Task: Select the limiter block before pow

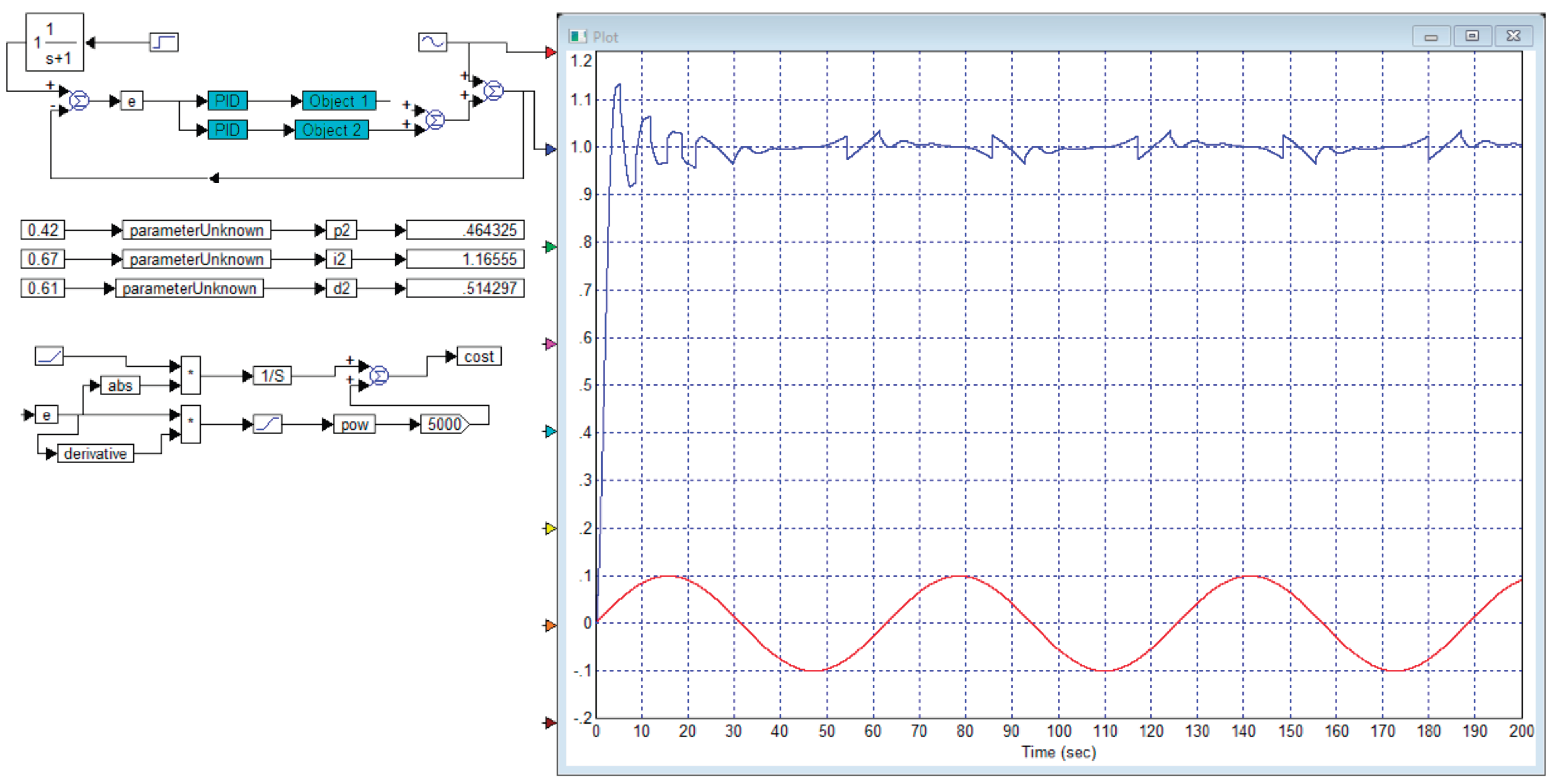Action: coord(267,425)
